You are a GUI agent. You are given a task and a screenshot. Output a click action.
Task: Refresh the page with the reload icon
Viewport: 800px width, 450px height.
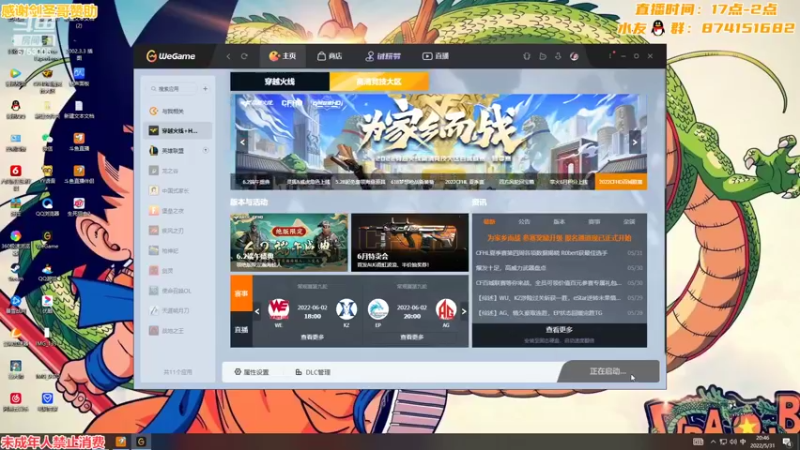pos(244,56)
